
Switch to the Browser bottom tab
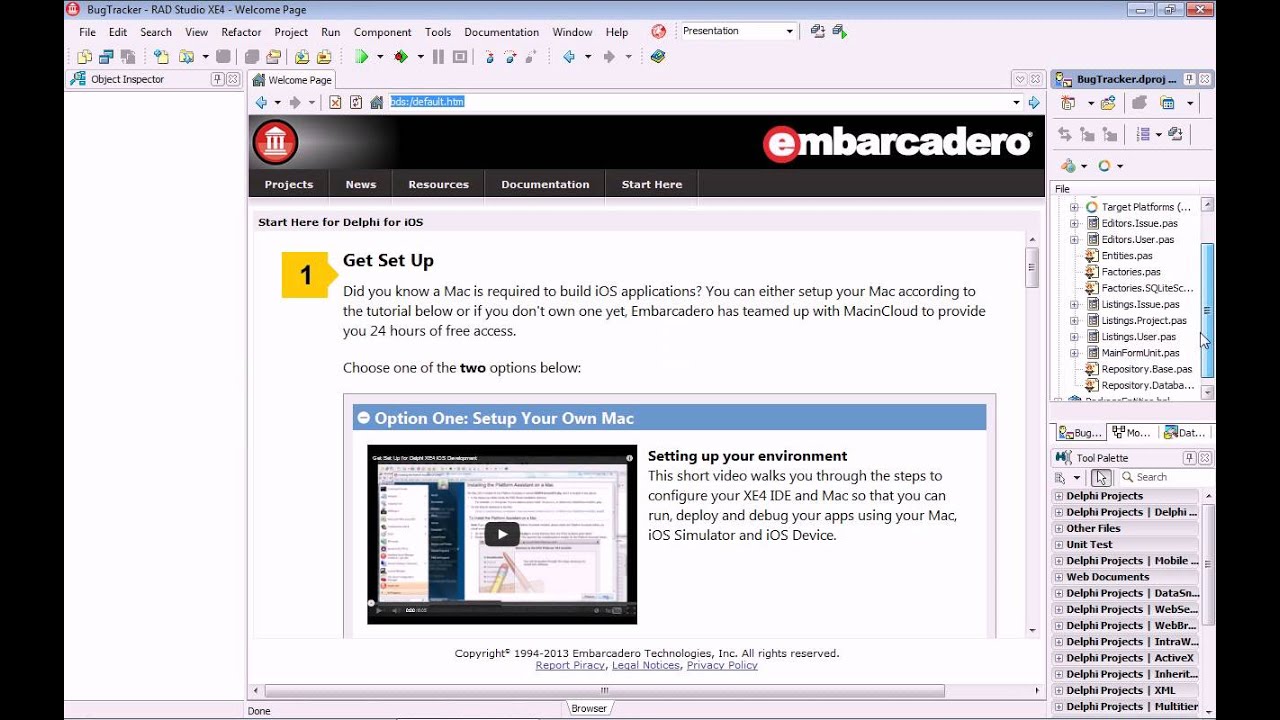tap(588, 708)
